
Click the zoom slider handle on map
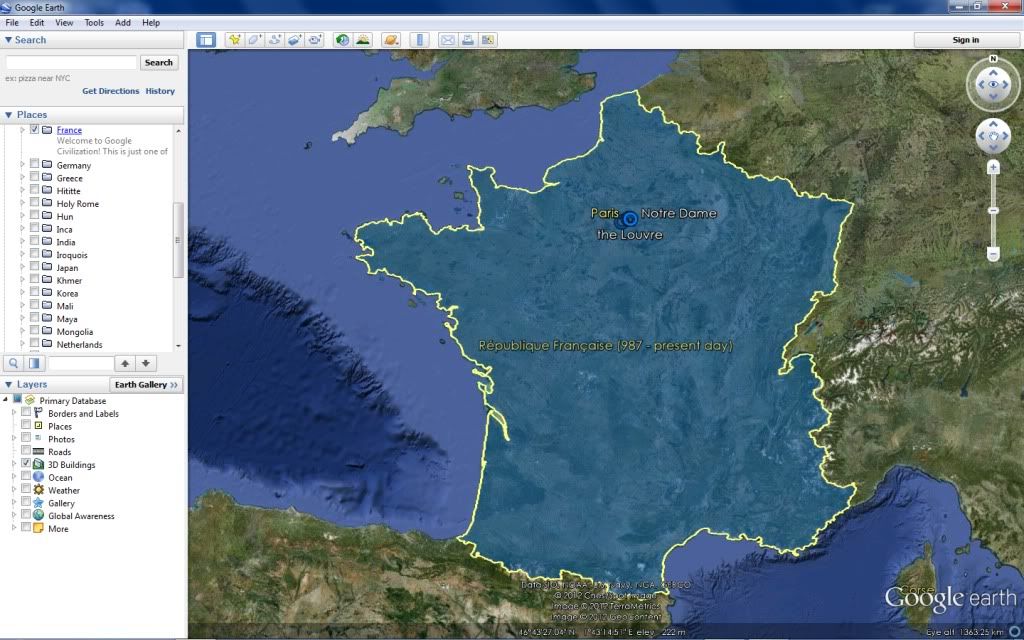(993, 210)
